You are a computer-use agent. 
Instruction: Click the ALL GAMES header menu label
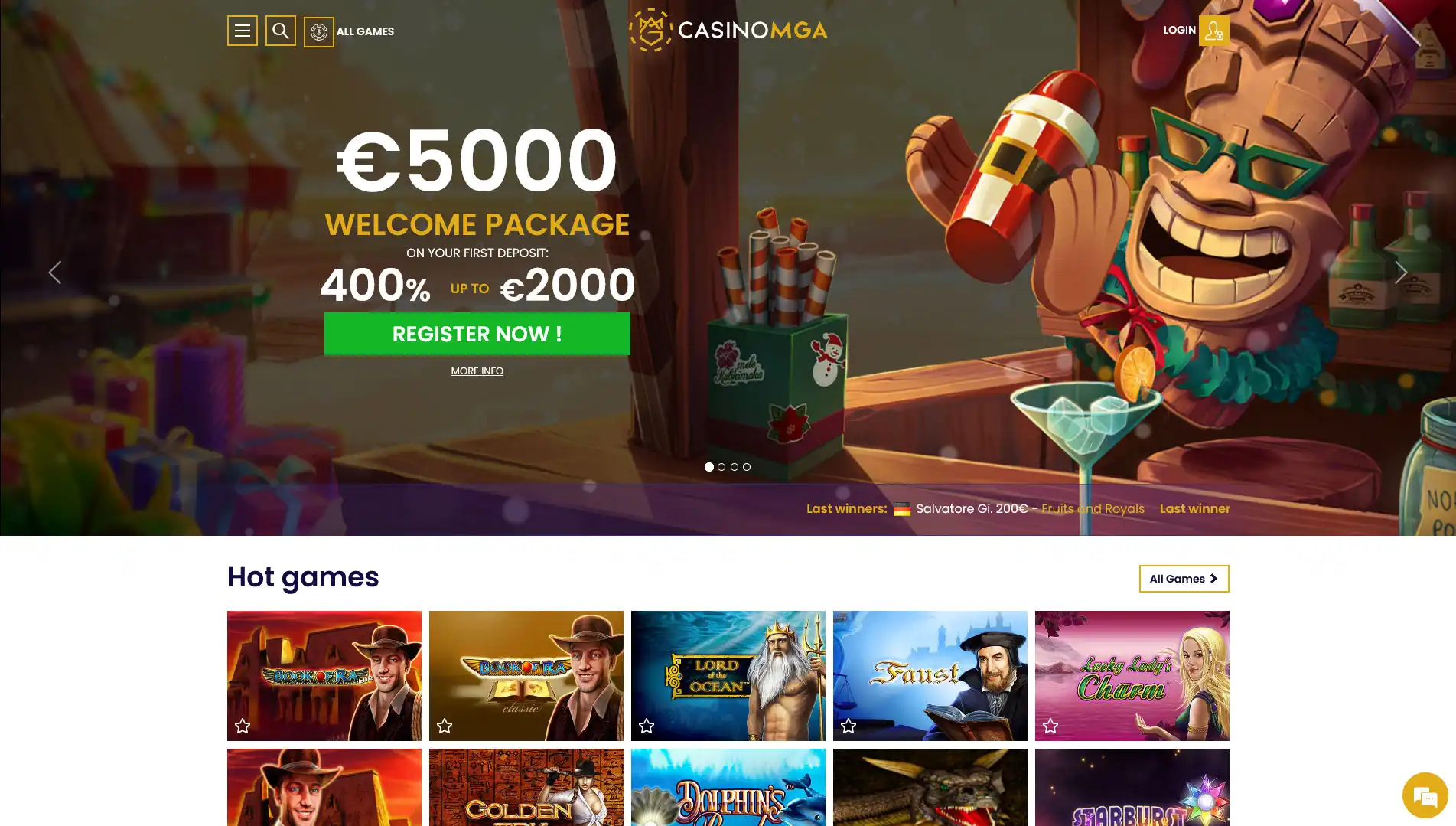[x=365, y=31]
